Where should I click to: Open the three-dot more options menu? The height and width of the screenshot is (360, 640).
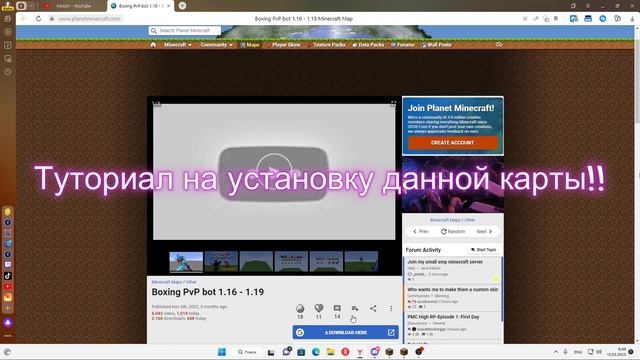[x=391, y=309]
